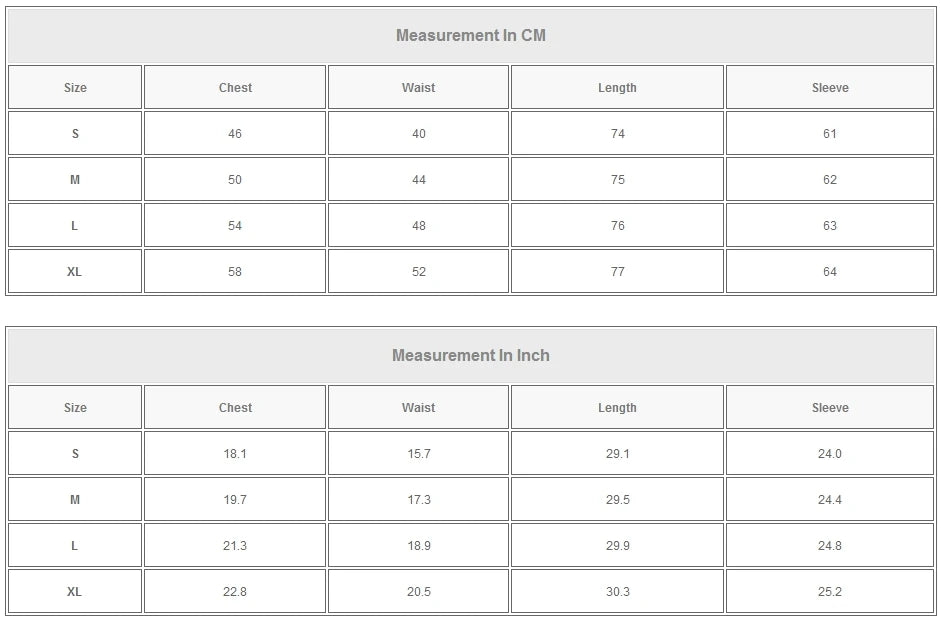
Task: Select the Chest header in the CM table
Action: coord(235,88)
